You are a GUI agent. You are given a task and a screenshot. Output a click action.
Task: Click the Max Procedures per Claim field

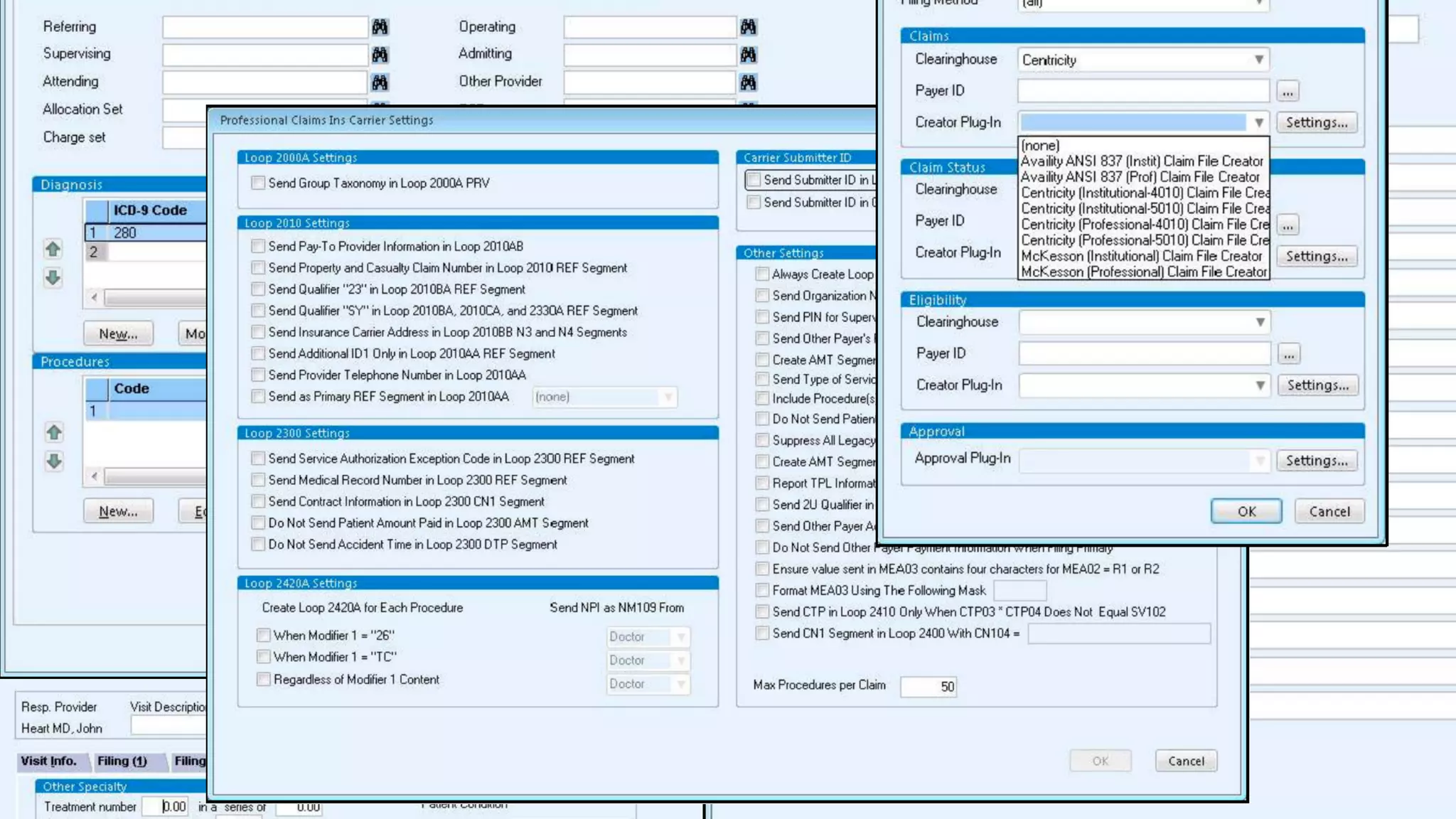[x=928, y=686]
